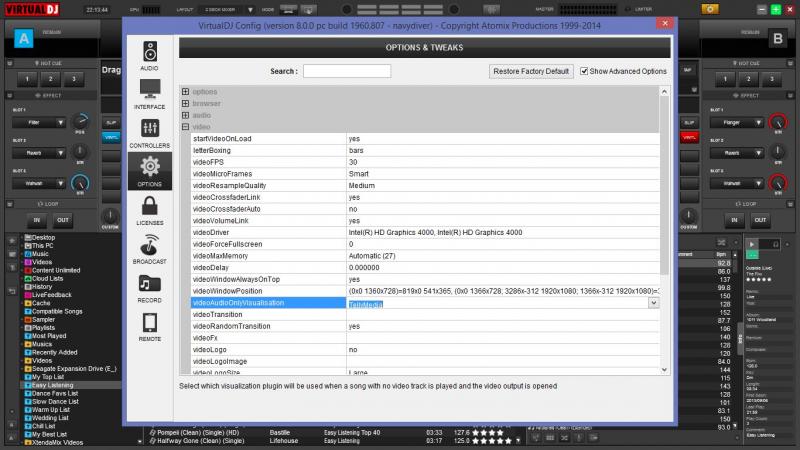Click deck A loop IN button
The width and height of the screenshot is (800, 450).
click(x=37, y=220)
